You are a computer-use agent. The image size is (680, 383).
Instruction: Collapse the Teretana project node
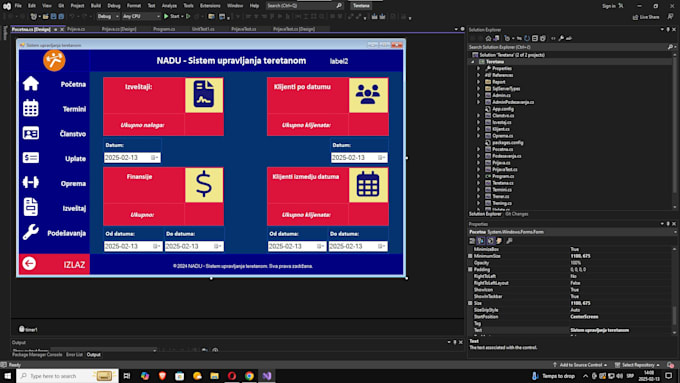point(473,62)
